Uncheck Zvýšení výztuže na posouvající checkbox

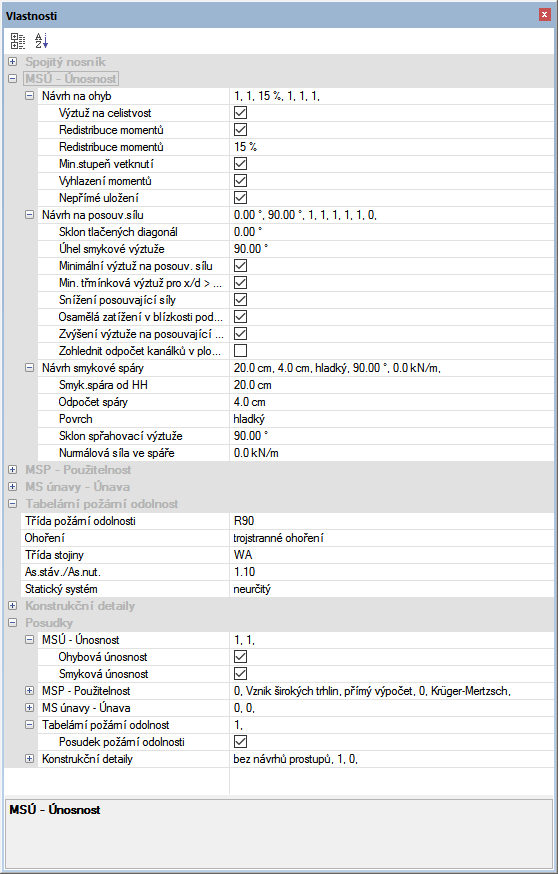240,334
